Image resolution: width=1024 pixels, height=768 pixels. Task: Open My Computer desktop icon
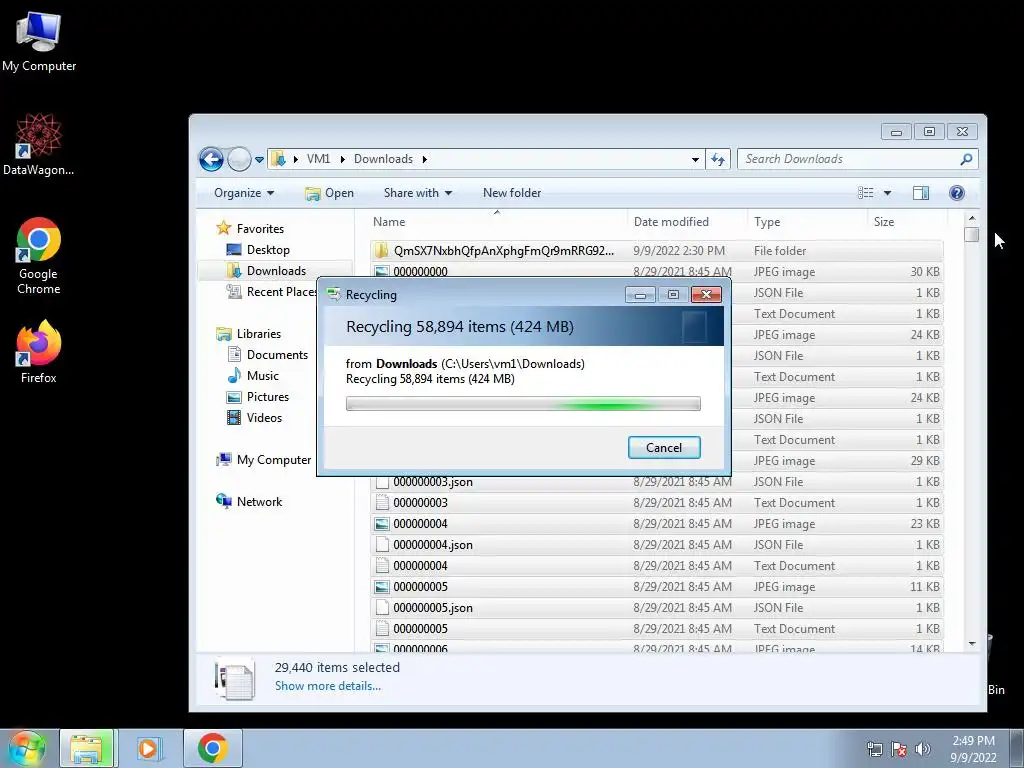(x=39, y=41)
